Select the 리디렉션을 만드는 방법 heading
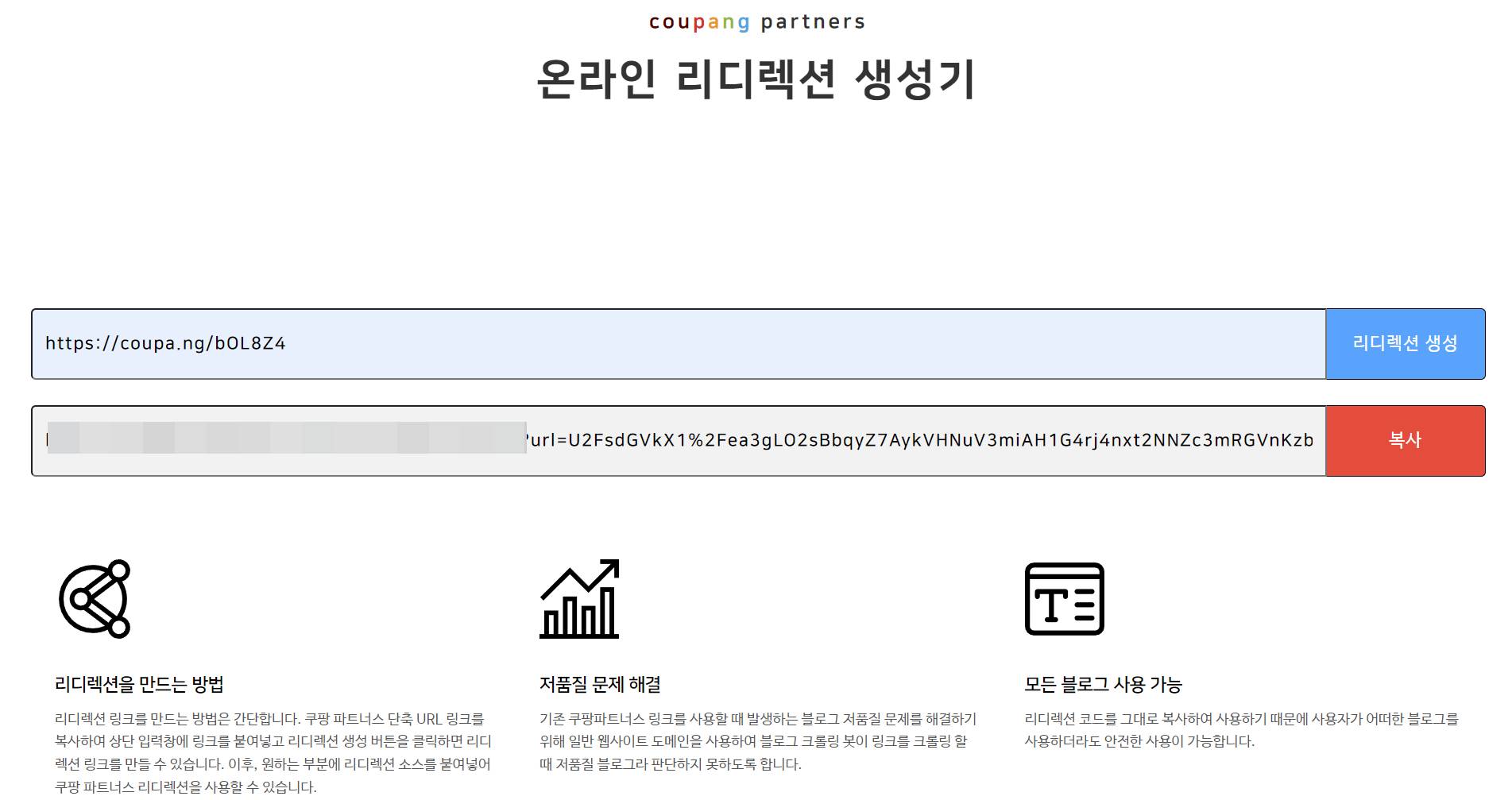Image resolution: width=1512 pixels, height=800 pixels. pyautogui.click(x=139, y=684)
